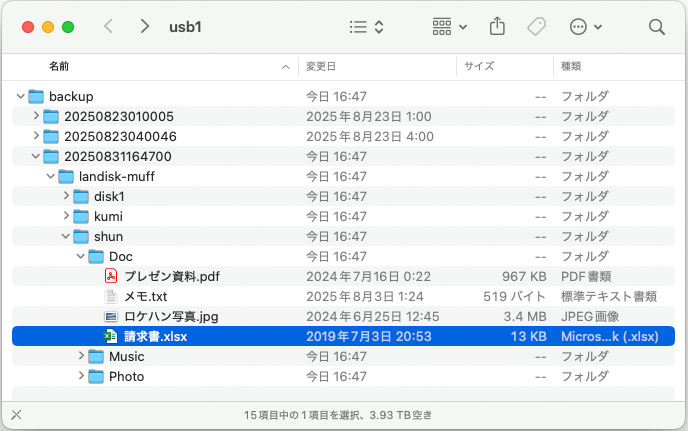
Task: Sort by the 種類 column header
Action: coord(571,66)
